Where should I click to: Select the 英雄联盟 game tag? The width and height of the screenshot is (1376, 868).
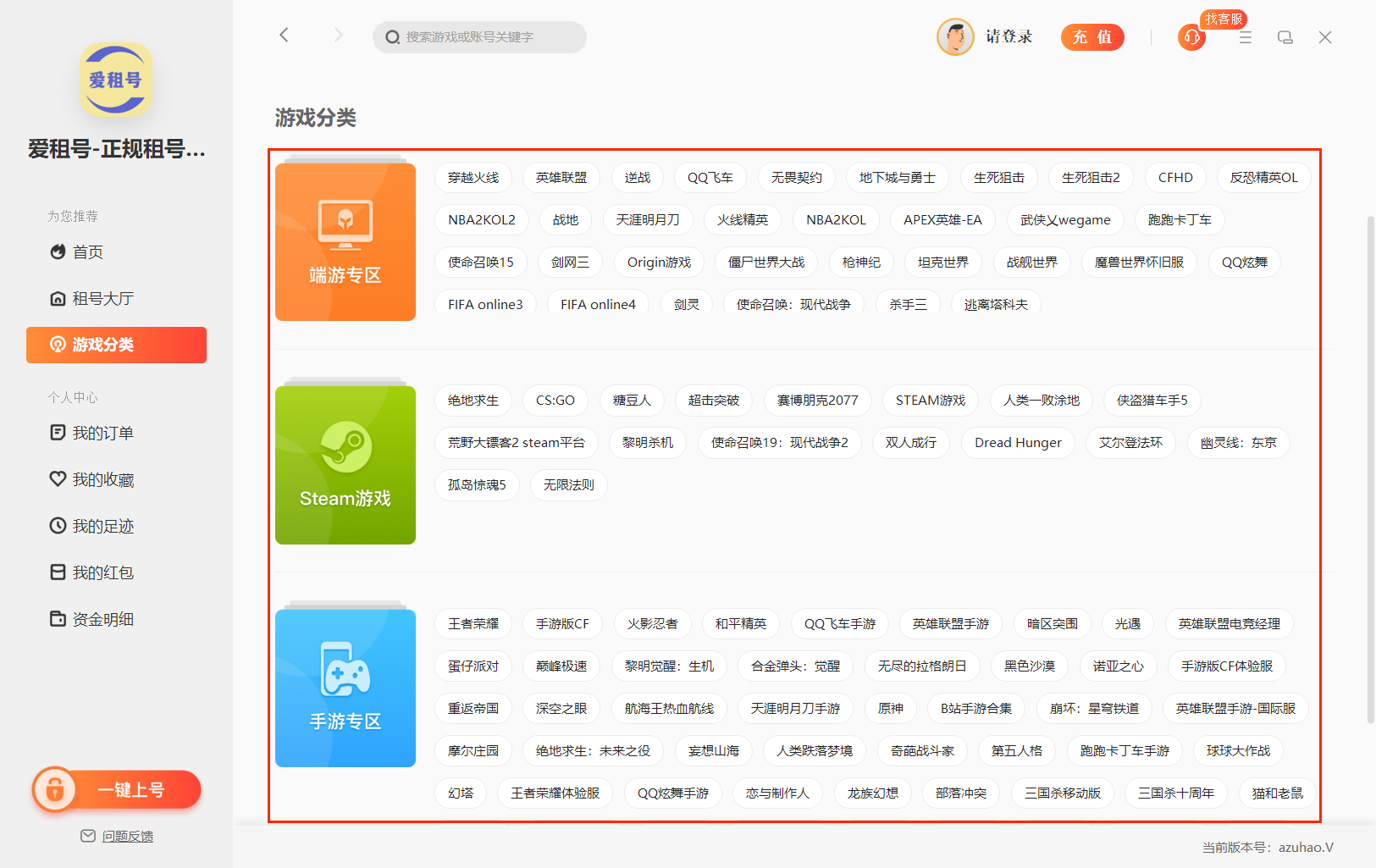pos(561,178)
